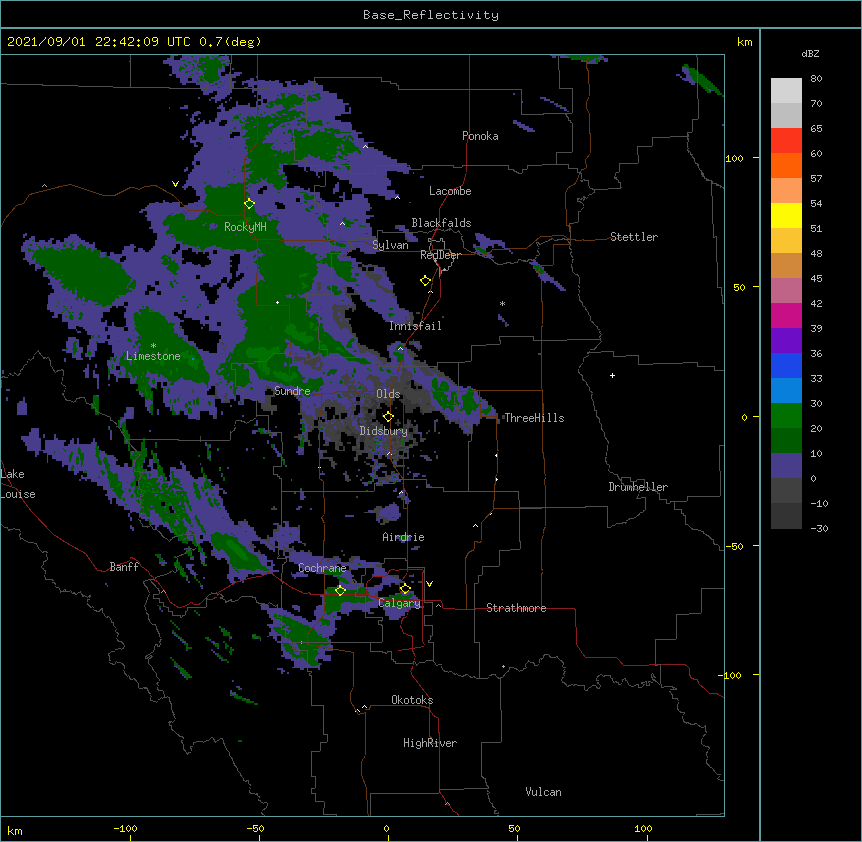Select the -30 value in the dBZ legend

click(819, 528)
